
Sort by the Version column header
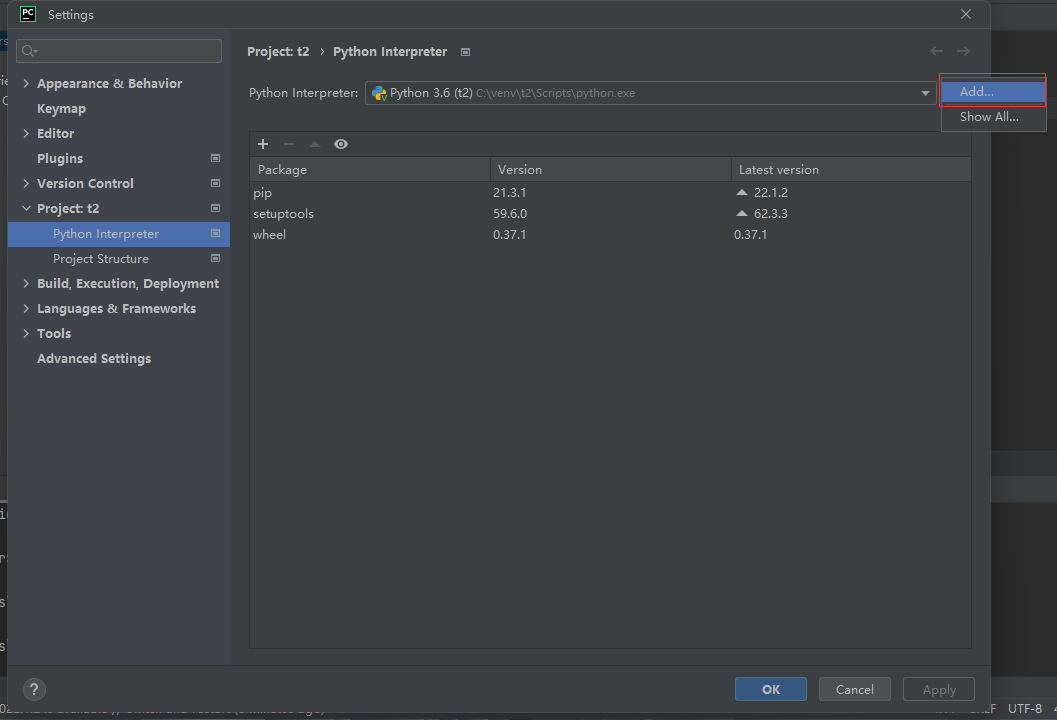pyautogui.click(x=611, y=170)
